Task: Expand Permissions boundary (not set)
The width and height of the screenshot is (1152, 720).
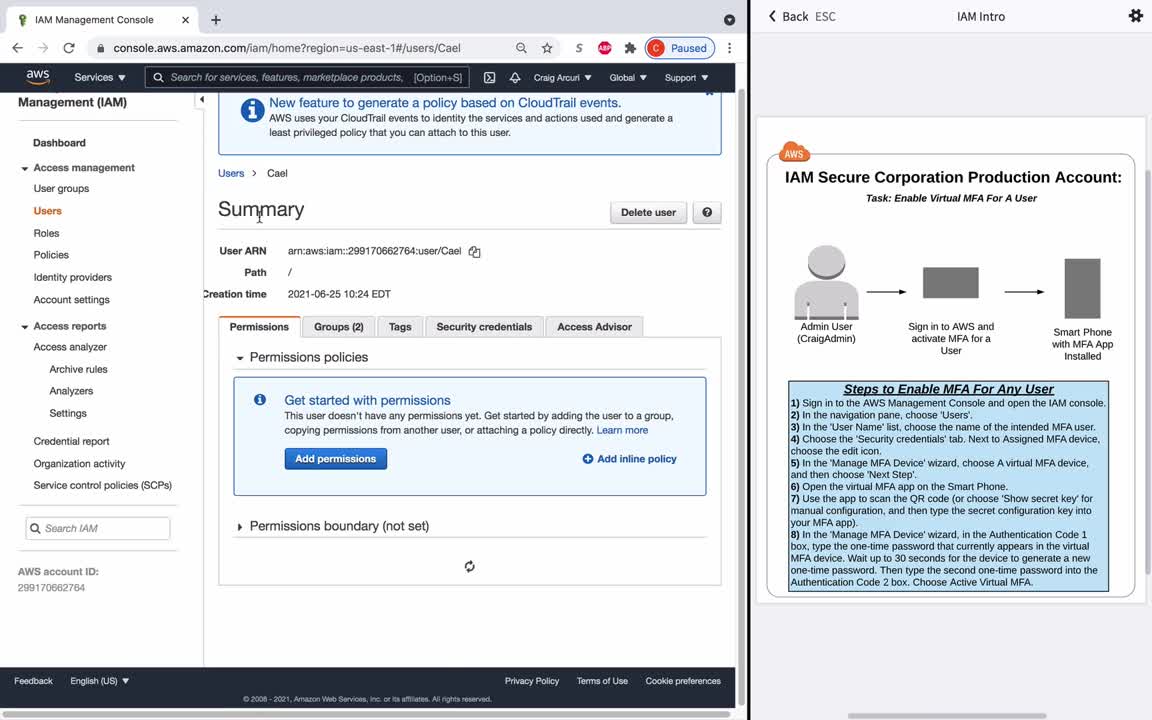Action: [240, 527]
